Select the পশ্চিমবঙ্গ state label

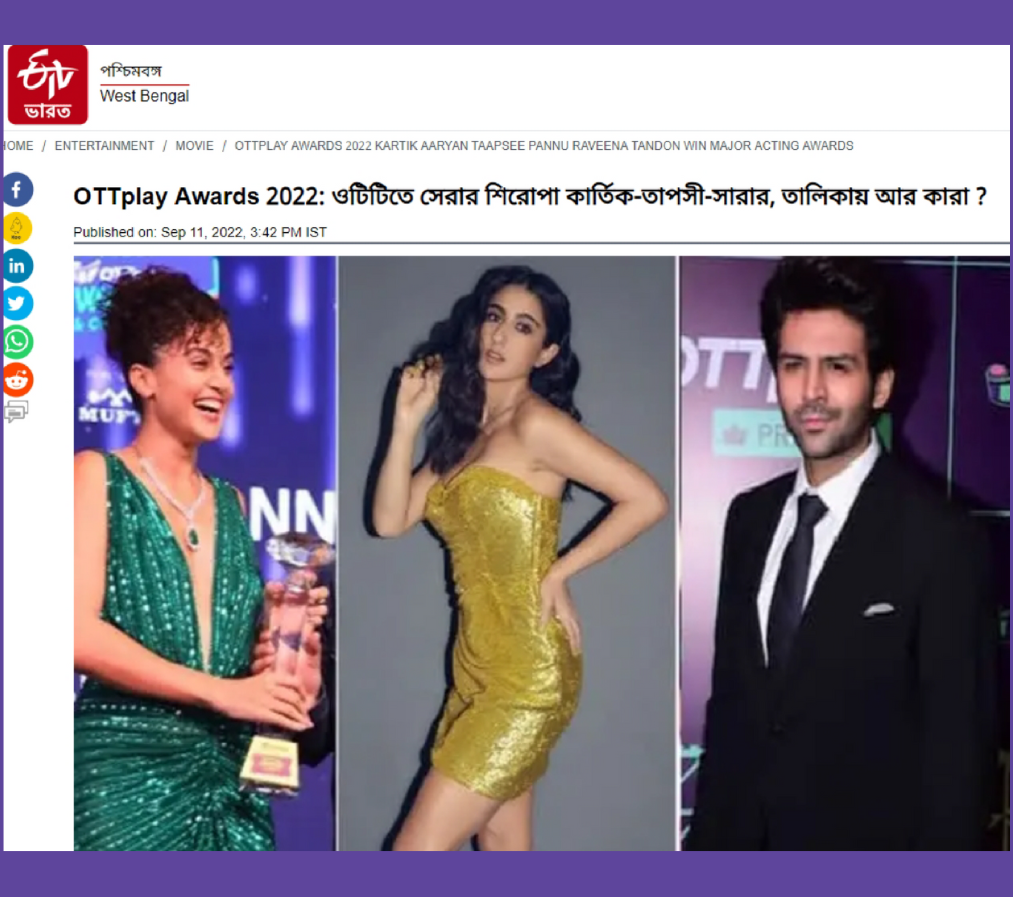click(131, 70)
